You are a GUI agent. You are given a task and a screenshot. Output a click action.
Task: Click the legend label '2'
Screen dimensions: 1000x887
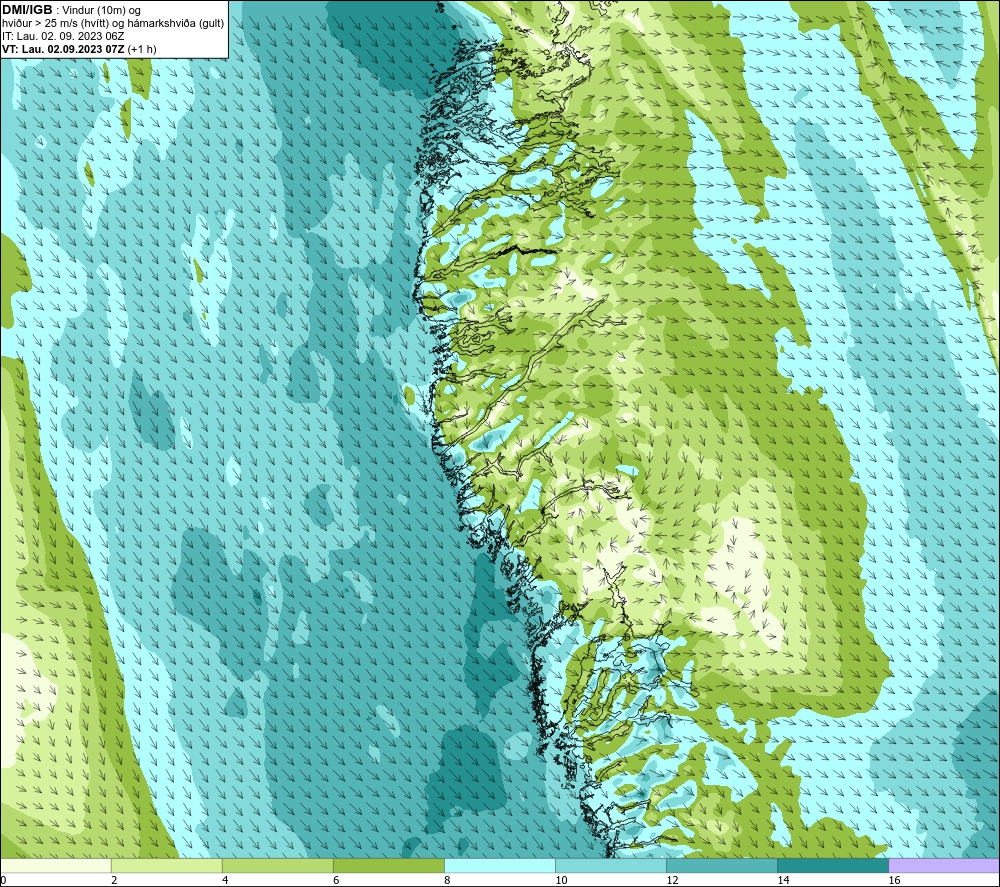[x=114, y=880]
